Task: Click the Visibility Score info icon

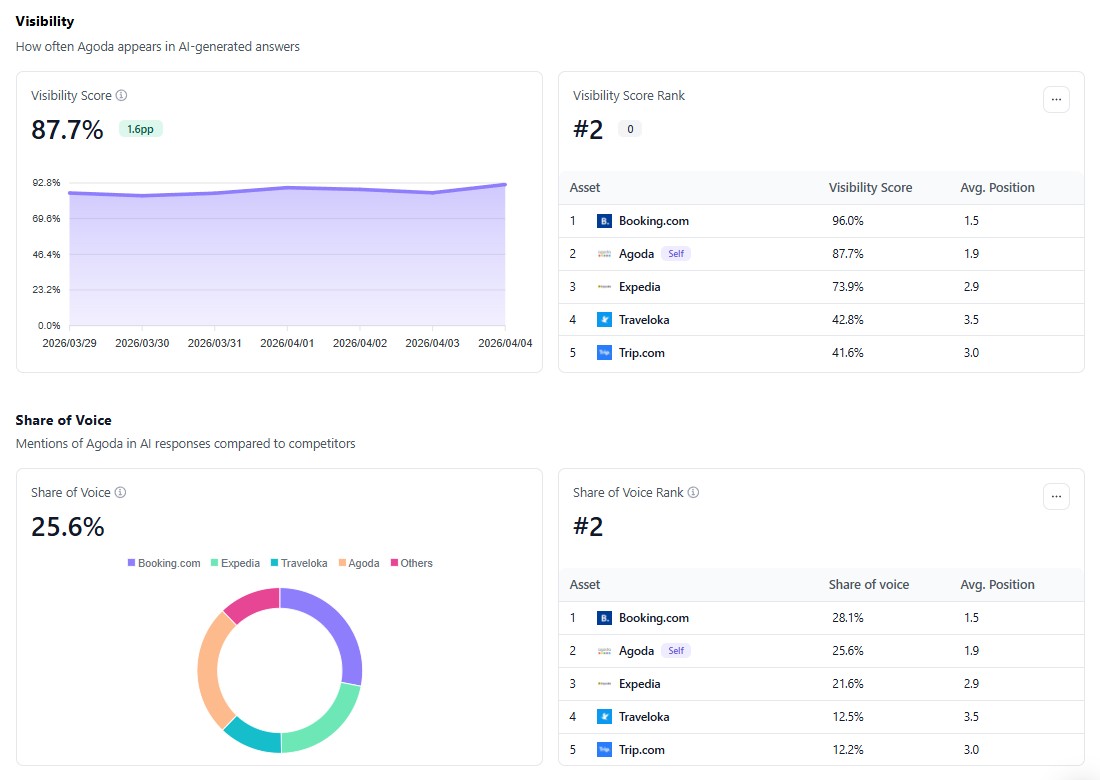Action: coord(121,95)
